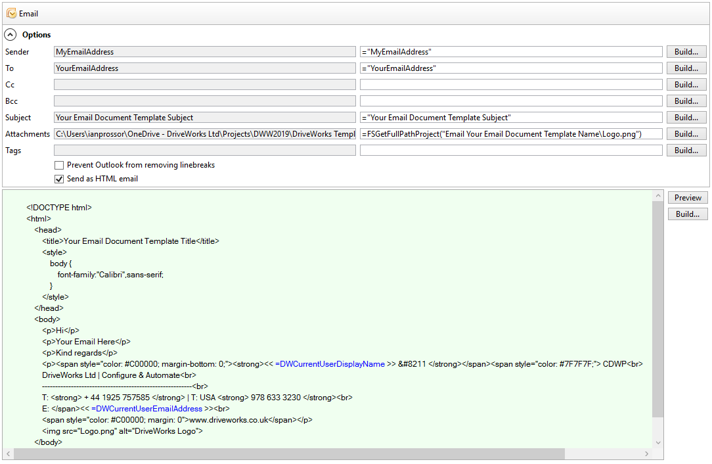This screenshot has height=464, width=712.
Task: Open Build for the To field
Action: coord(686,68)
